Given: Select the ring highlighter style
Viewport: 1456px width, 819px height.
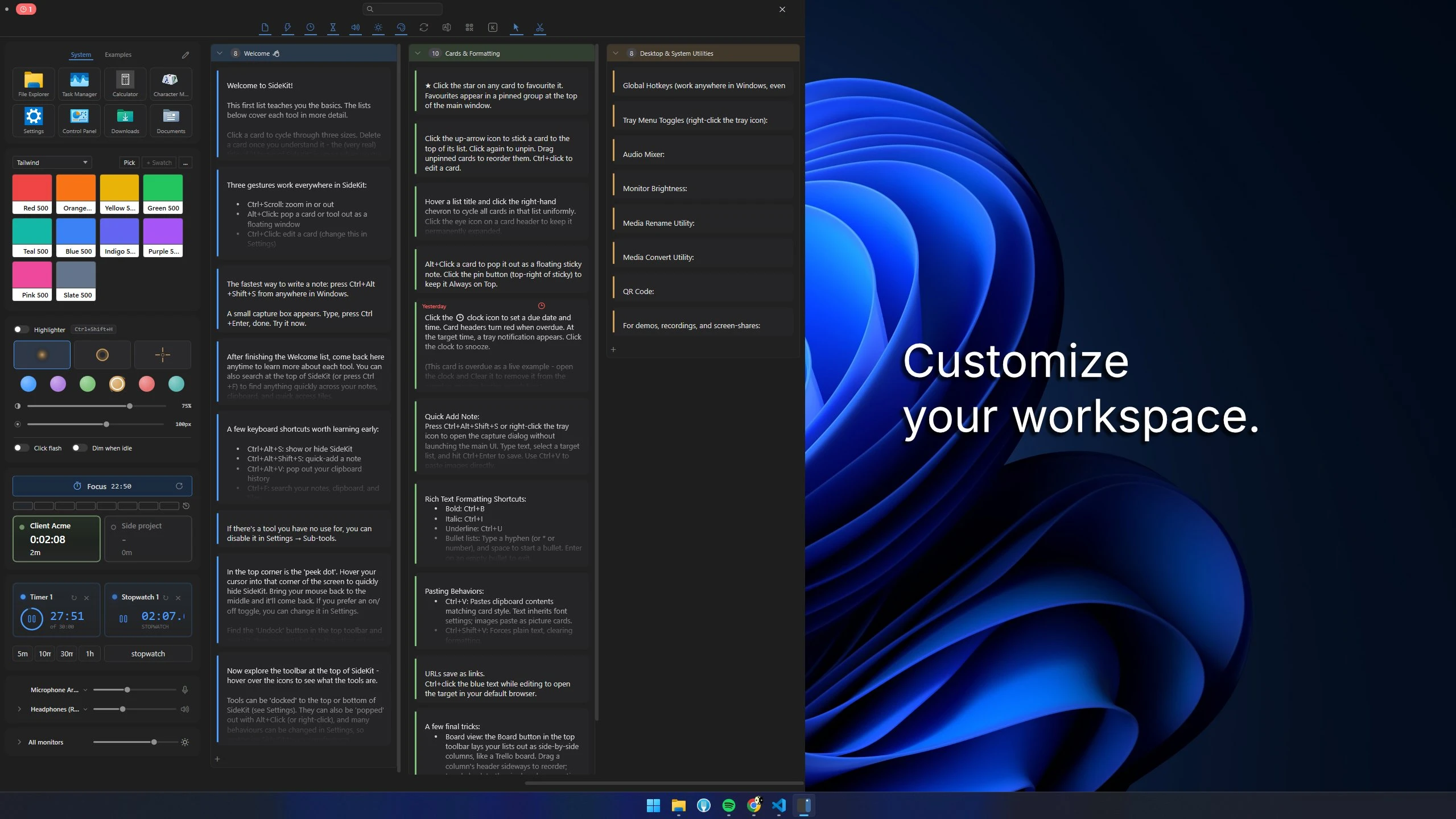Looking at the screenshot, I should coord(102,355).
